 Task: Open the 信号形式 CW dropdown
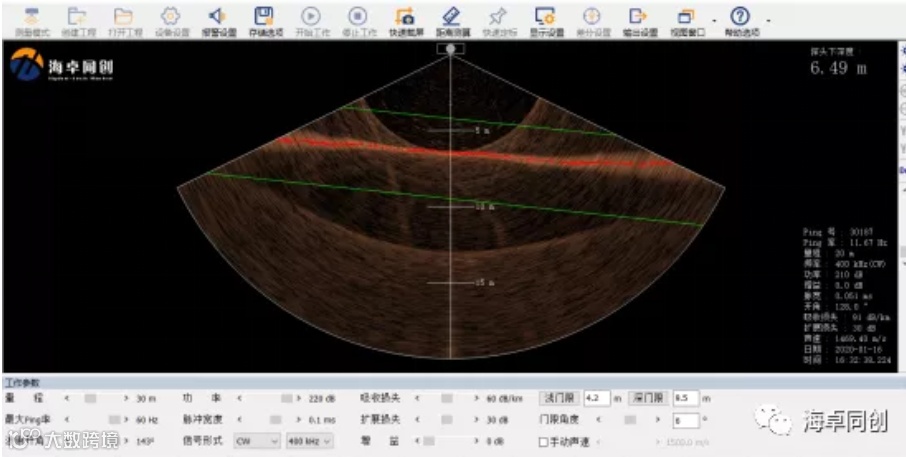coord(257,441)
